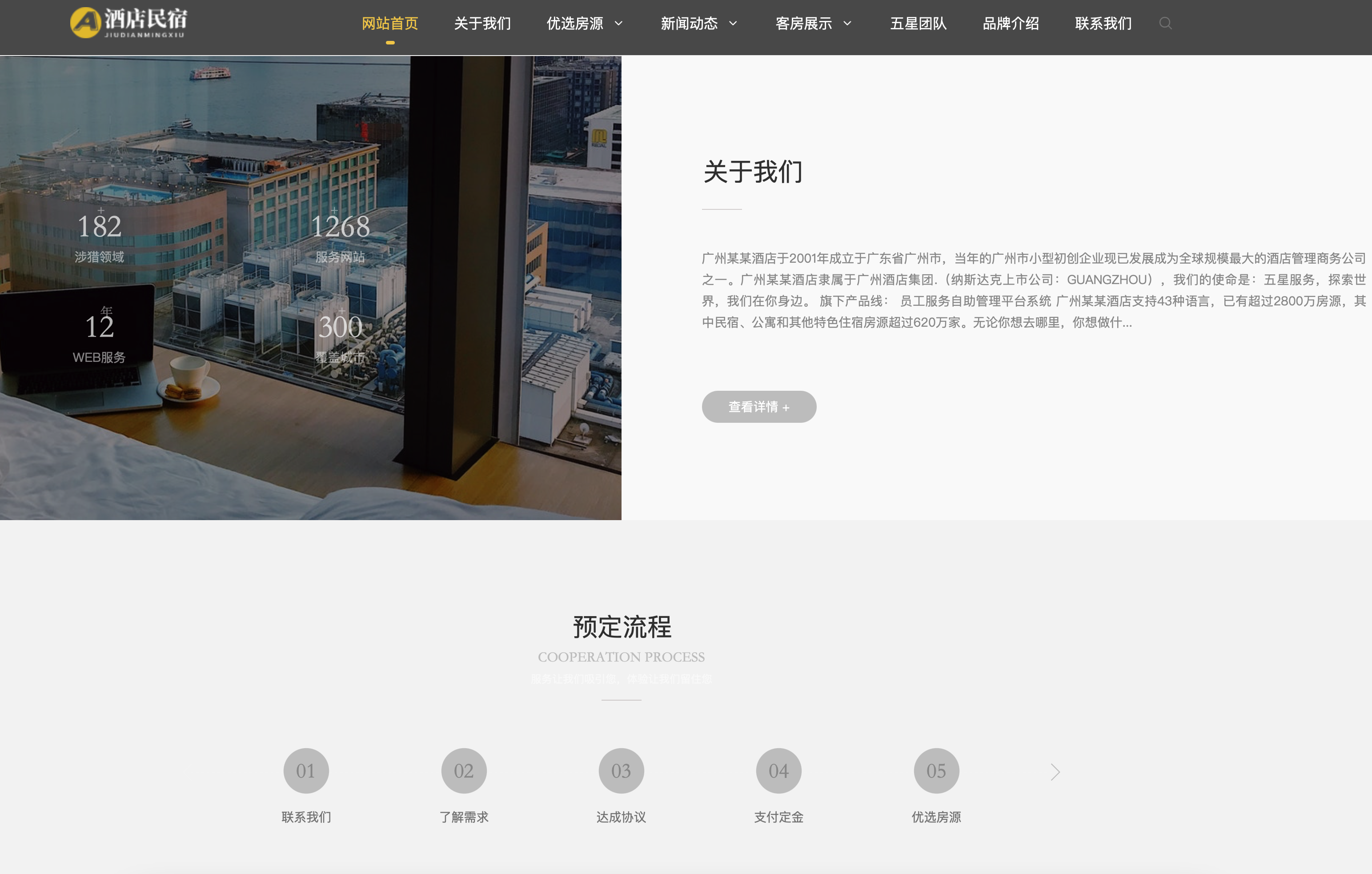Select step 03 circle 达成协议
Screen dimensions: 1372x874
[x=621, y=770]
